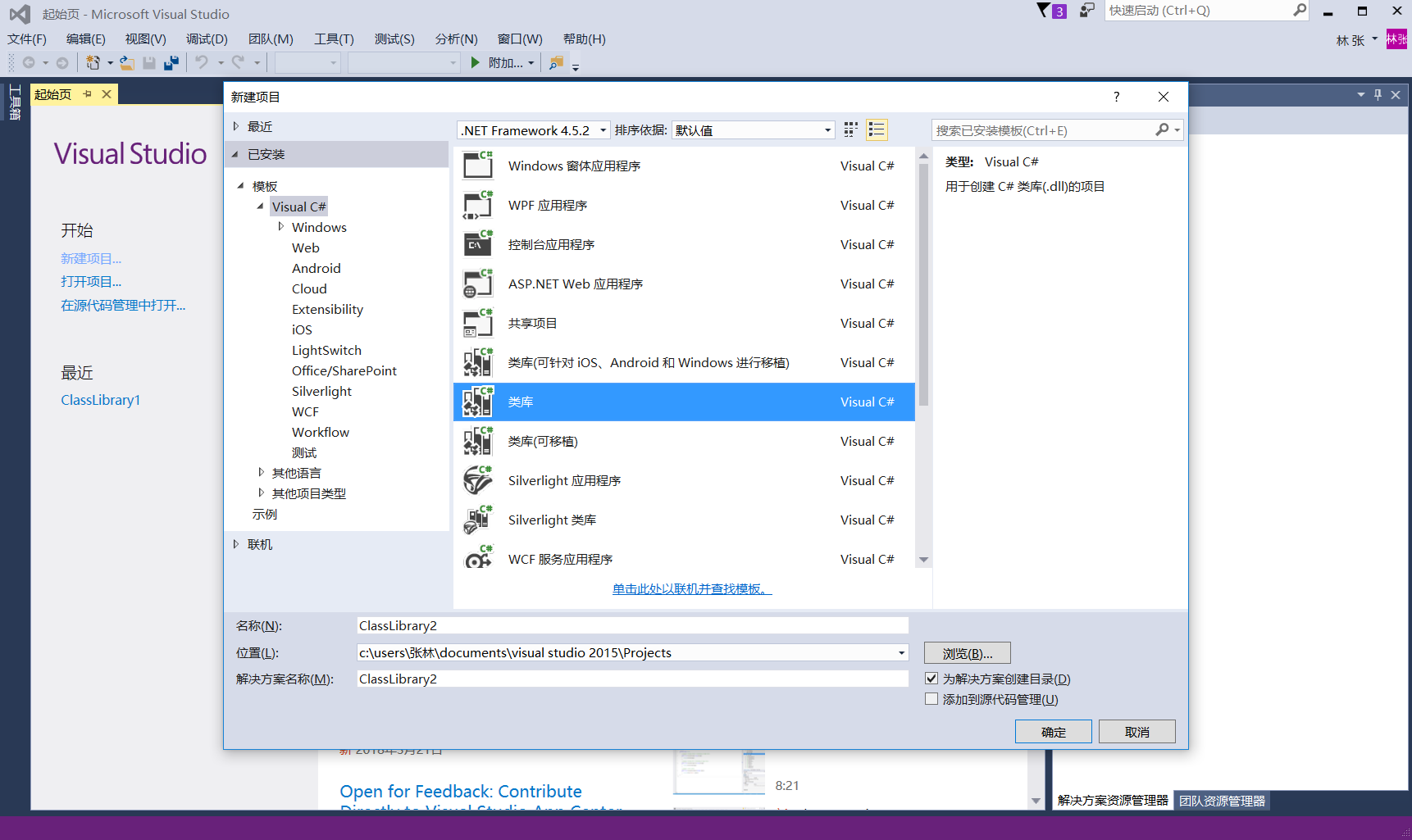Check 添加到源代码管理 checkbox
This screenshot has width=1412, height=840.
point(931,699)
